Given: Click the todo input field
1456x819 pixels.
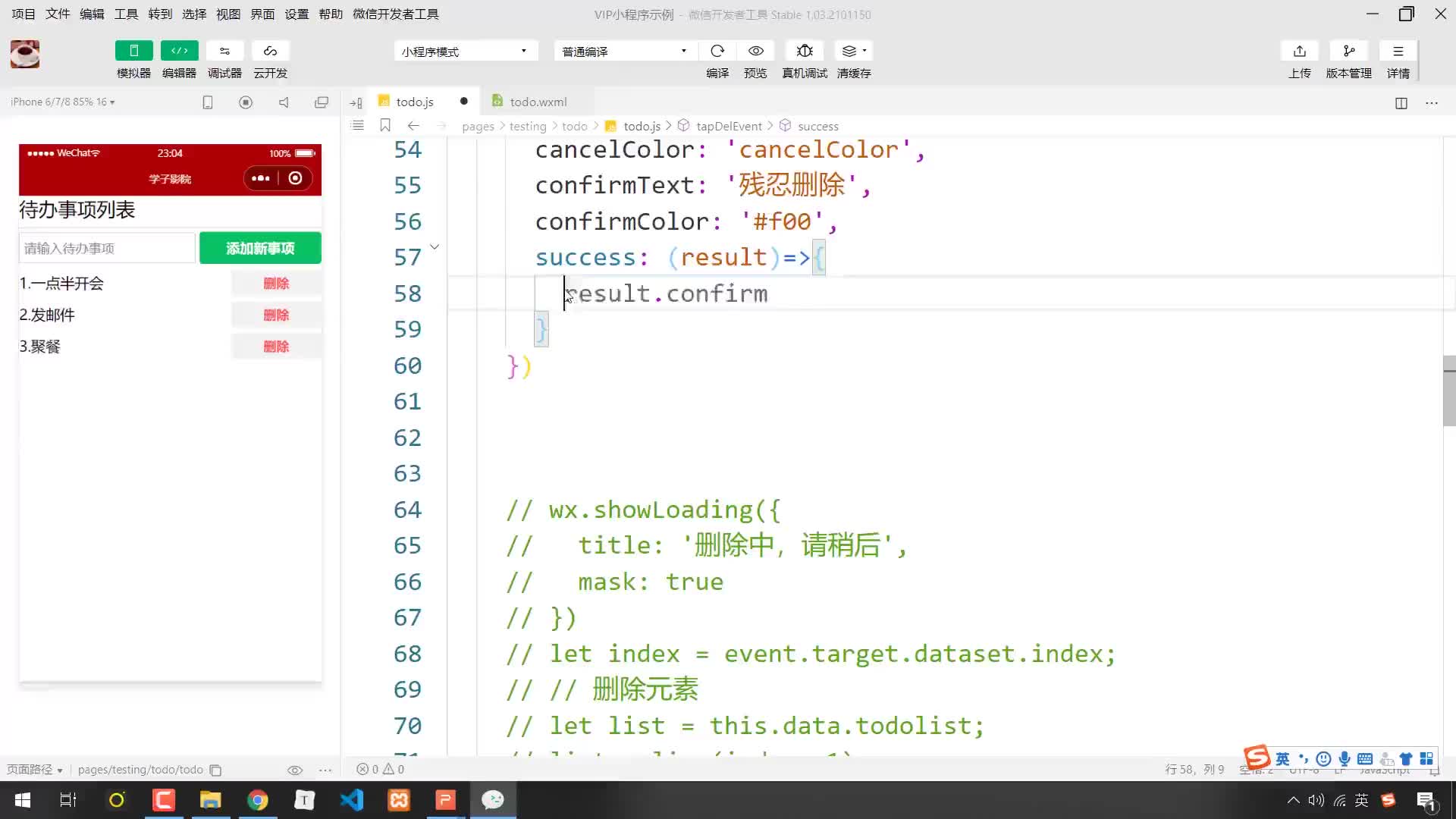Looking at the screenshot, I should click(x=106, y=248).
